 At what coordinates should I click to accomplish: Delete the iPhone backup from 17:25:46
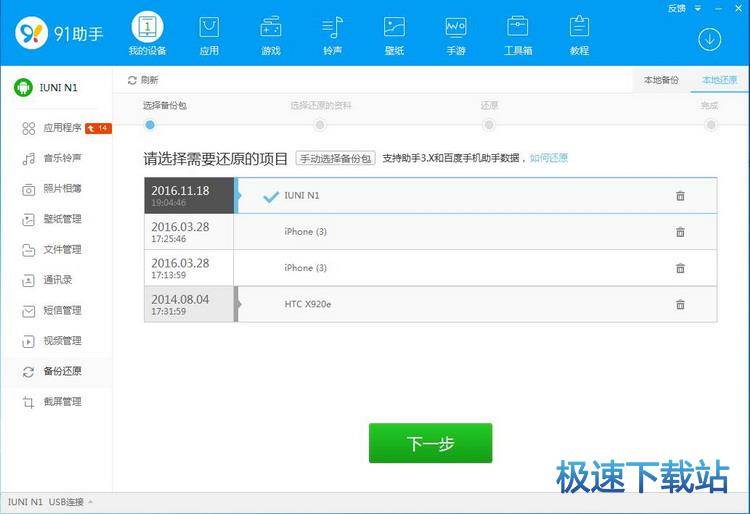(680, 232)
